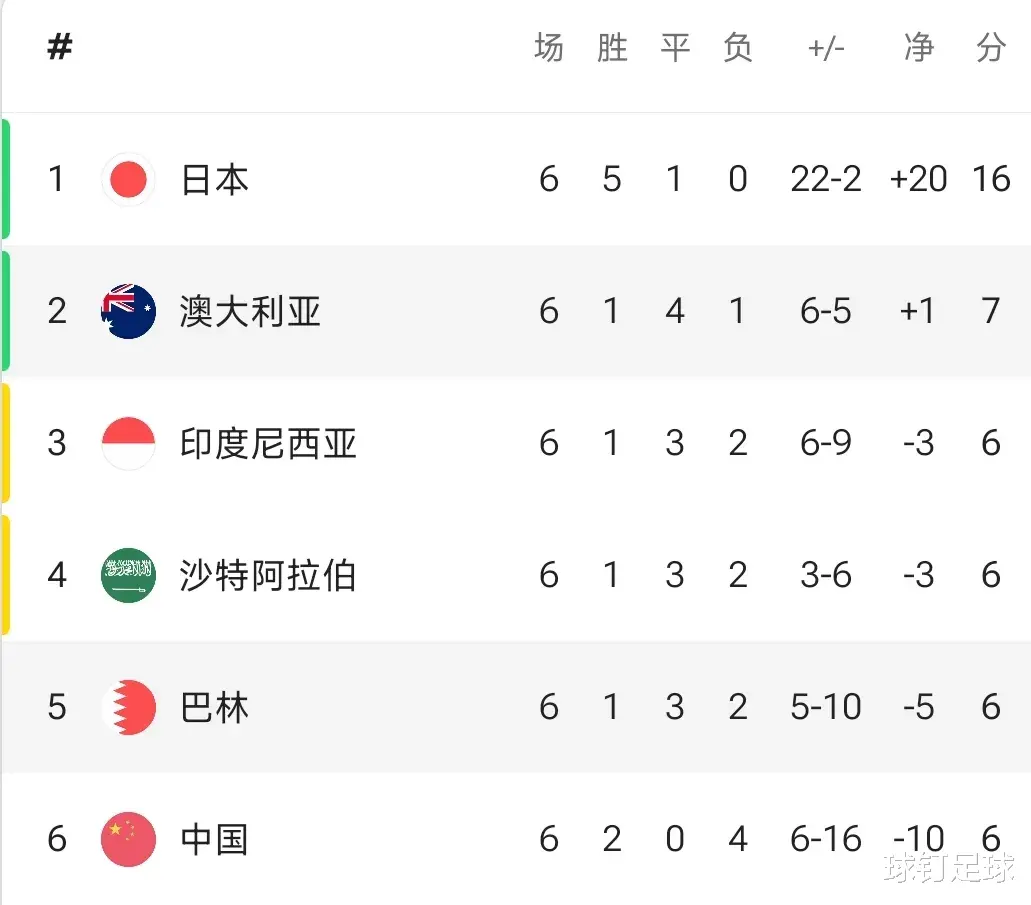
Task: Sort by the 分 points column header
Action: [991, 47]
